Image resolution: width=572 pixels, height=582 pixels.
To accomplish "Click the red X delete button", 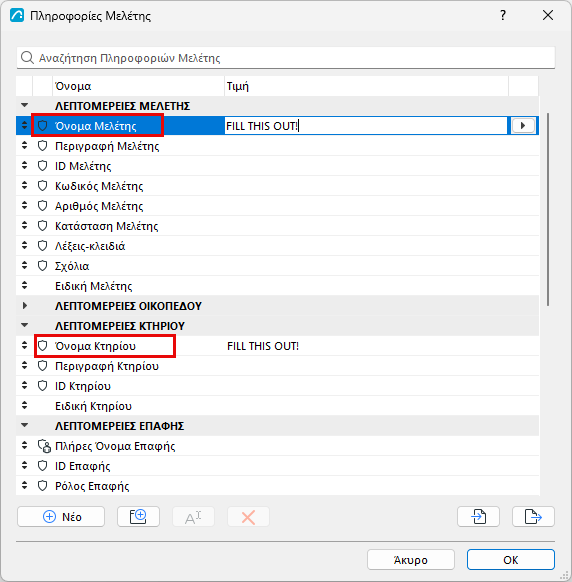I will click(x=248, y=517).
